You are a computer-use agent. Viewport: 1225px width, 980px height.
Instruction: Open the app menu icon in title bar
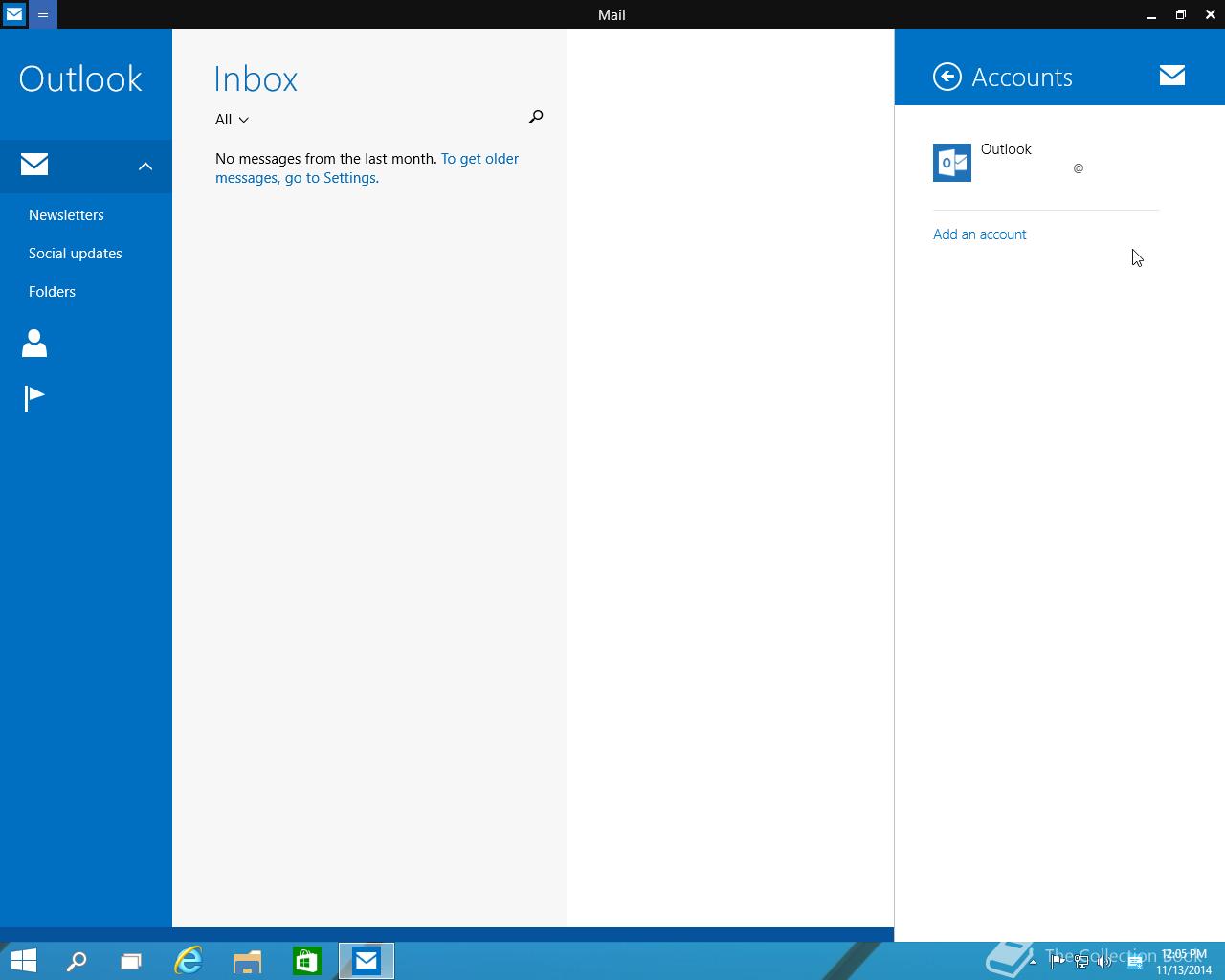pos(43,14)
